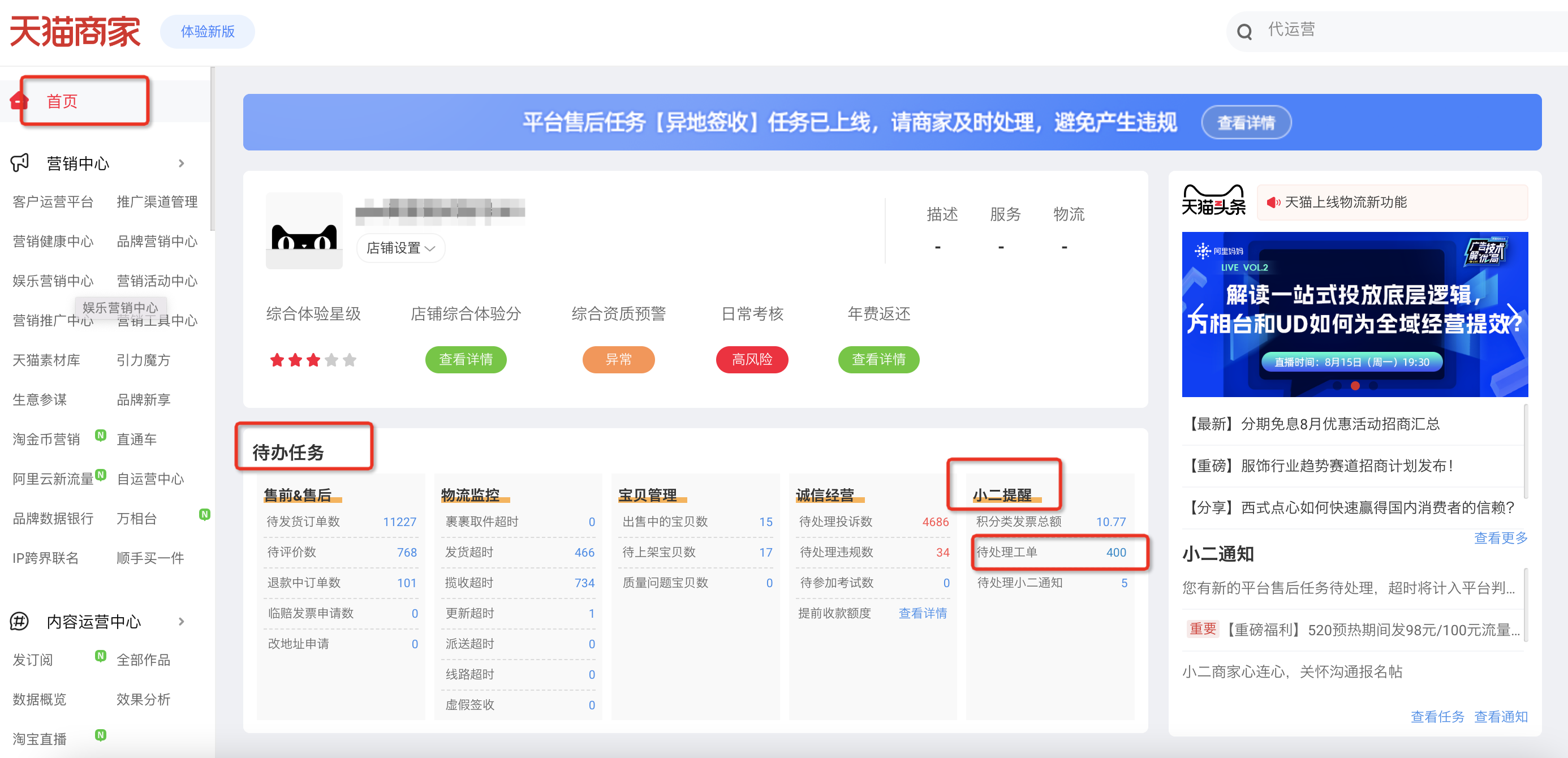Select the red carousel indicator dot
Viewport: 1568px width, 758px height.
(x=1355, y=386)
